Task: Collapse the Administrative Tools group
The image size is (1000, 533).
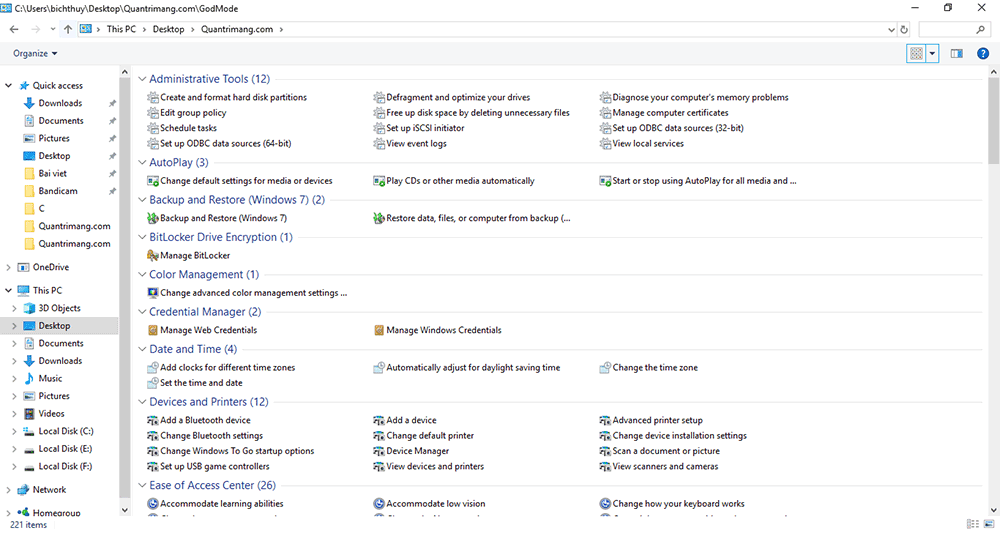Action: tap(141, 79)
